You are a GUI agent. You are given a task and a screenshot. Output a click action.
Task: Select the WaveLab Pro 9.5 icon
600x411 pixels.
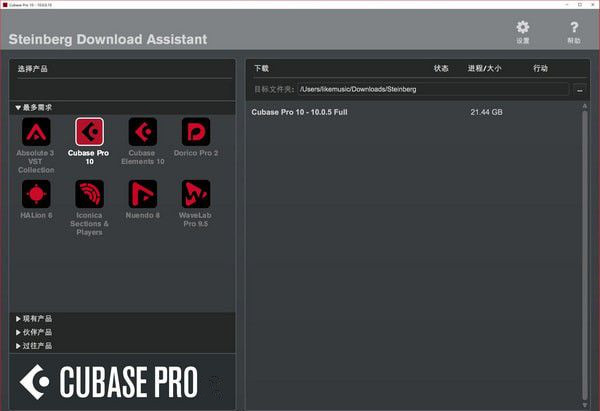click(195, 194)
